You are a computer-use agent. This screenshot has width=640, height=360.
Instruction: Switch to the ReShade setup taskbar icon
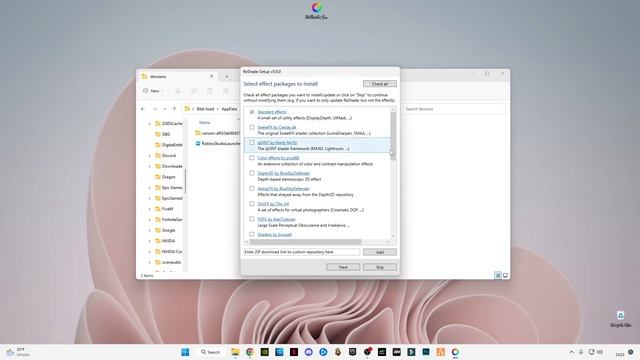[x=455, y=352]
